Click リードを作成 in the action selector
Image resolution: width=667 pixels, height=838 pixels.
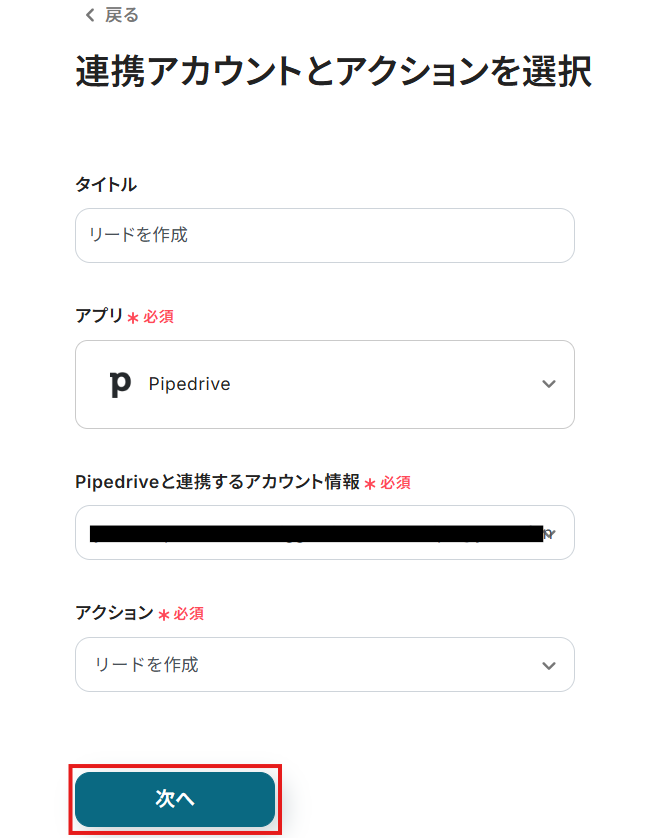pos(146,664)
